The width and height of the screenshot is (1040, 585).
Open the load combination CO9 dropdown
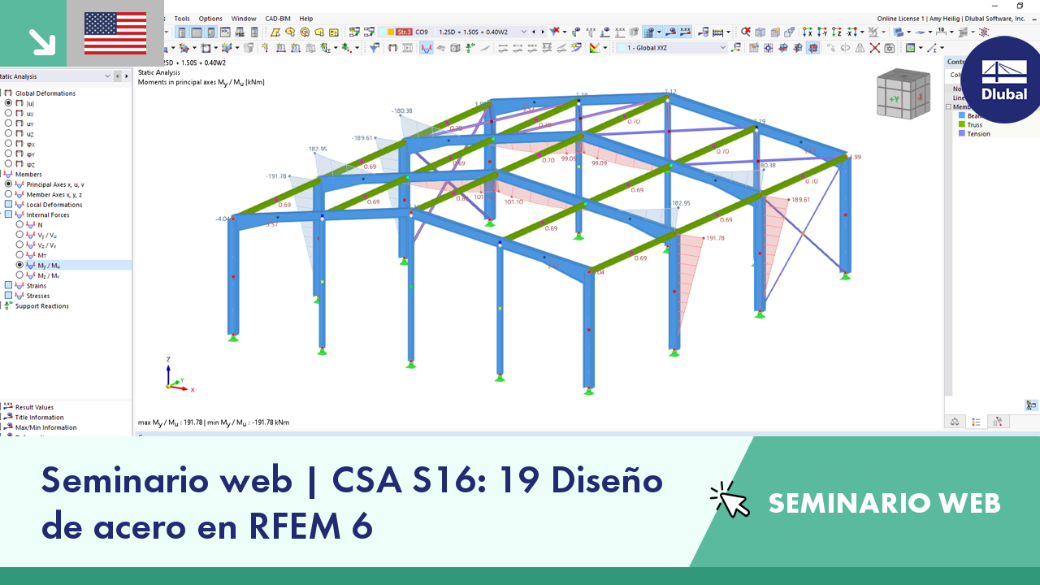(x=523, y=32)
